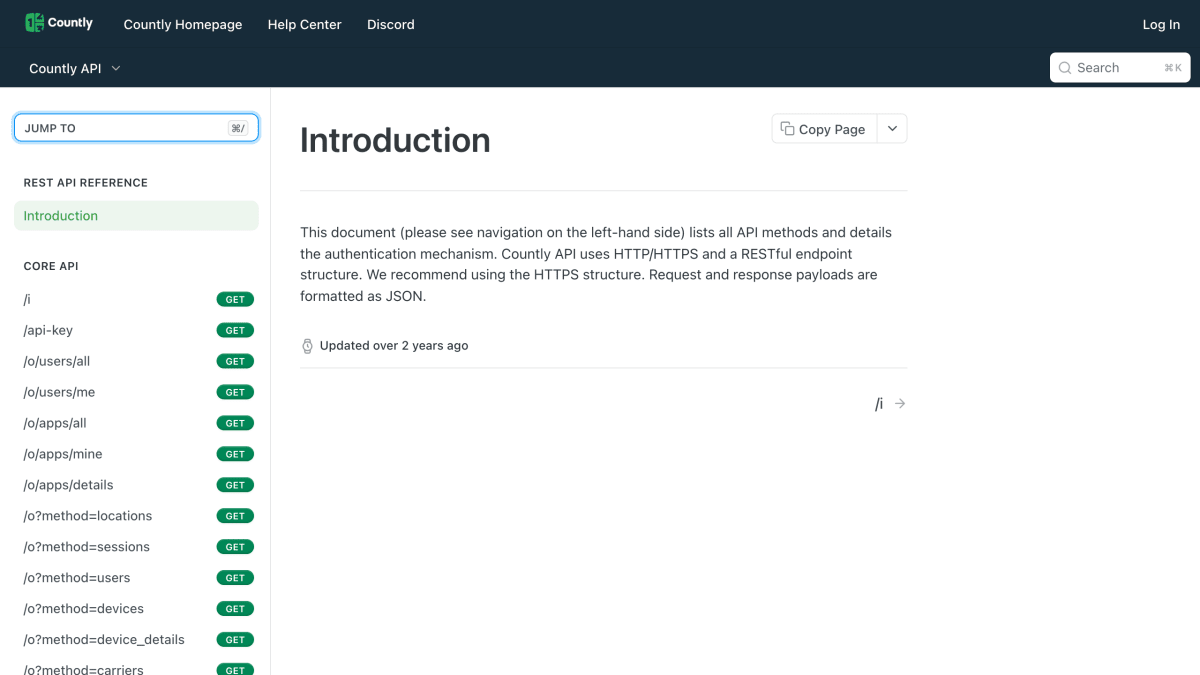
Task: Open the Countly API version dropdown
Action: click(x=75, y=68)
